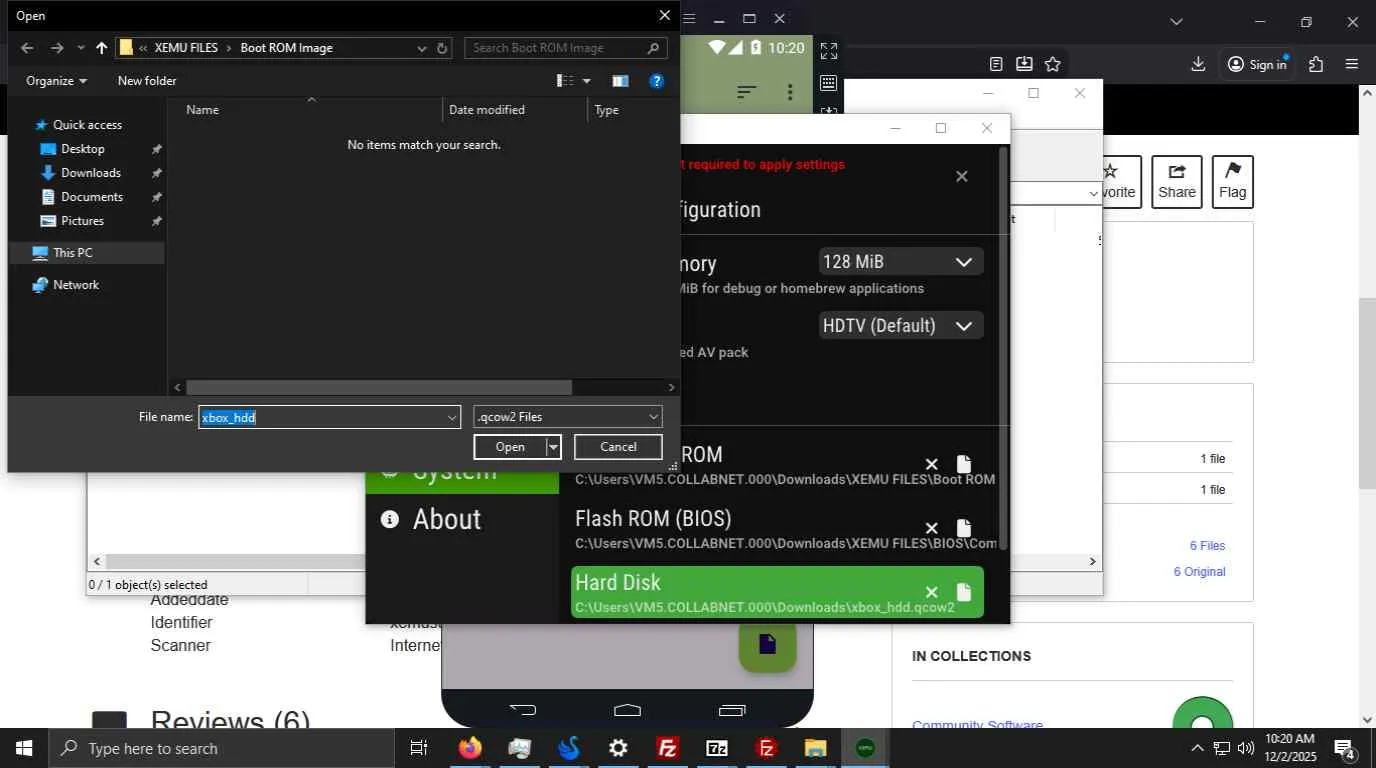Launch Firefox from the taskbar
Screen dimensions: 1376x768
[470, 748]
